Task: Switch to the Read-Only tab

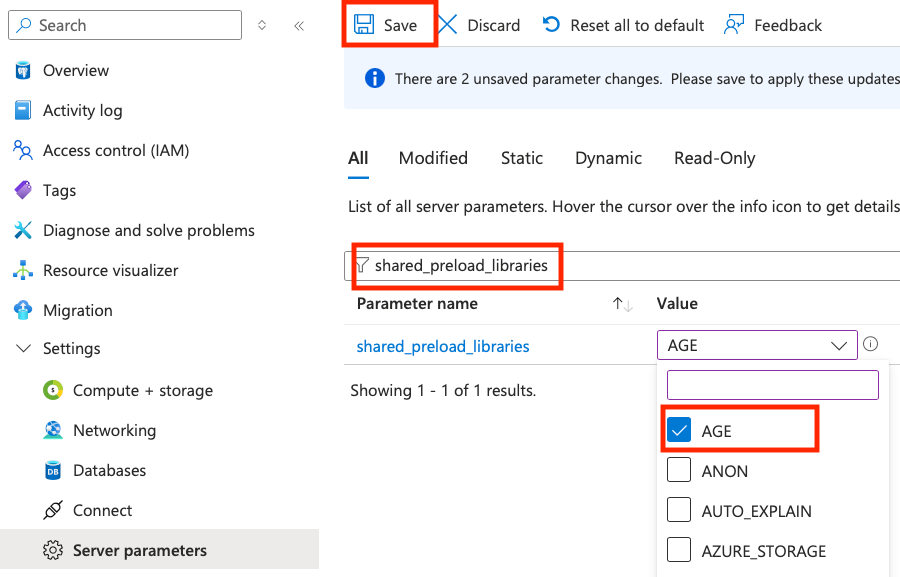Action: 715,158
